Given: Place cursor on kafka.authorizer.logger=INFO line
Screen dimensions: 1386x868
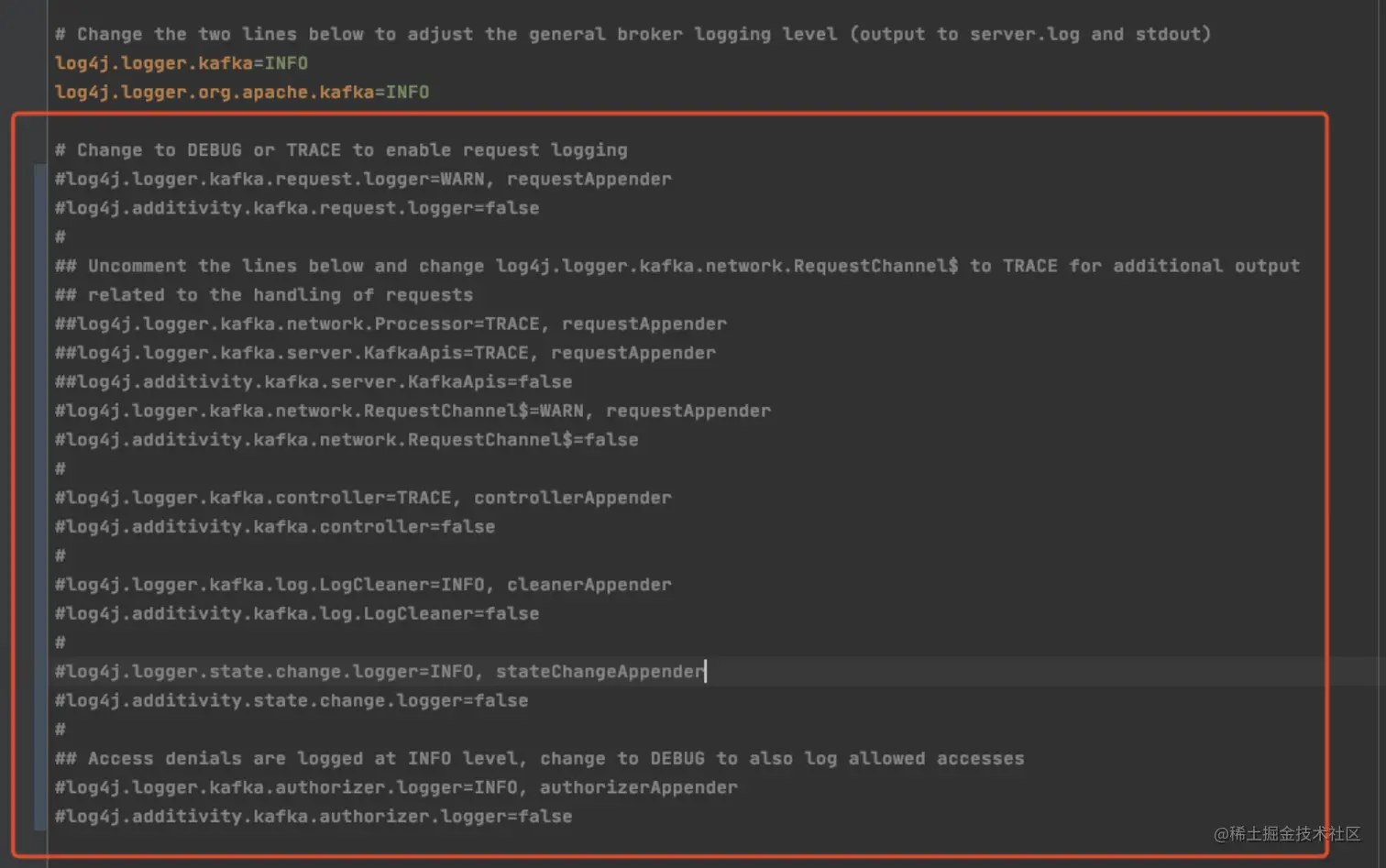Looking at the screenshot, I should coord(396,788).
